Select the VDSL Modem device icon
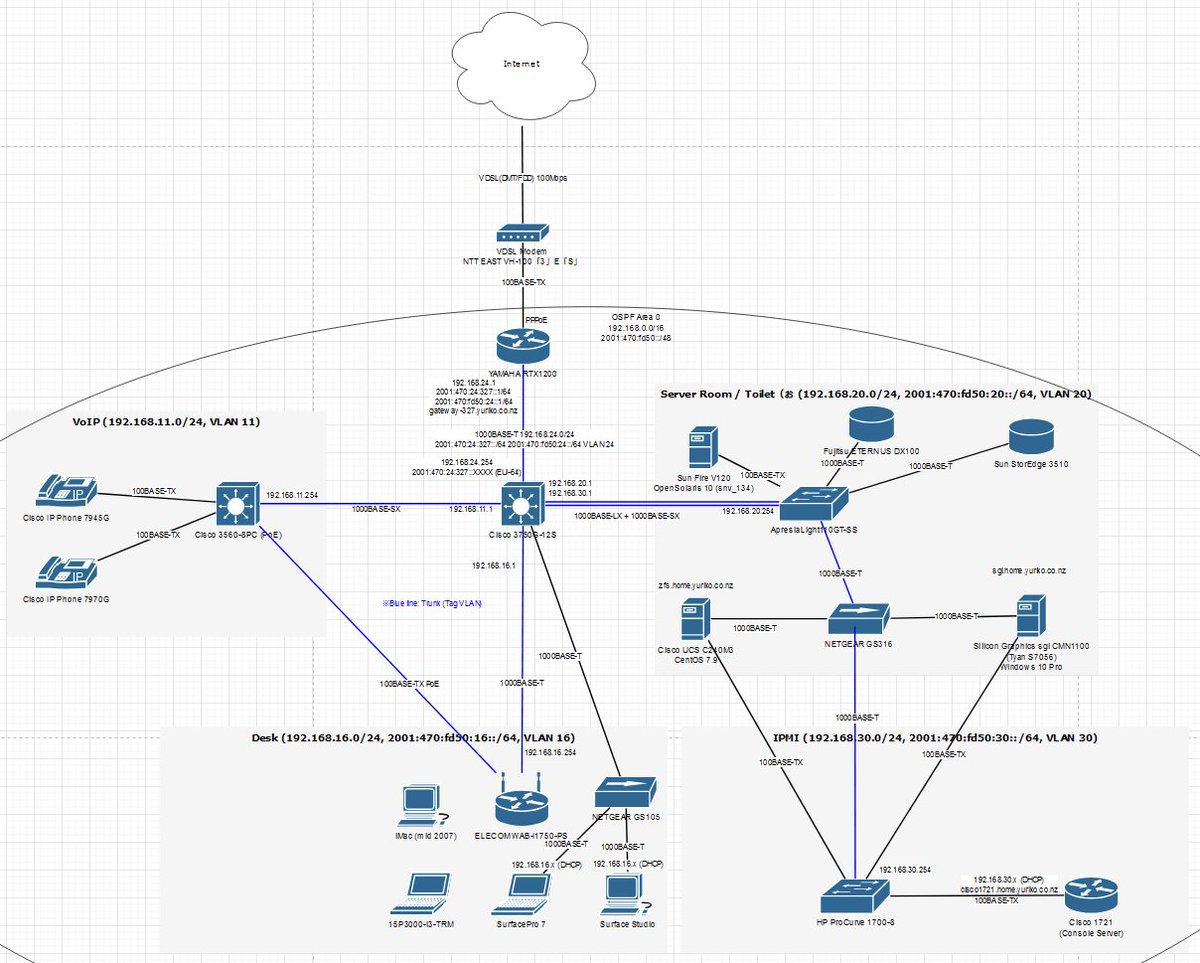Screen dimensions: 1200x963 522,233
